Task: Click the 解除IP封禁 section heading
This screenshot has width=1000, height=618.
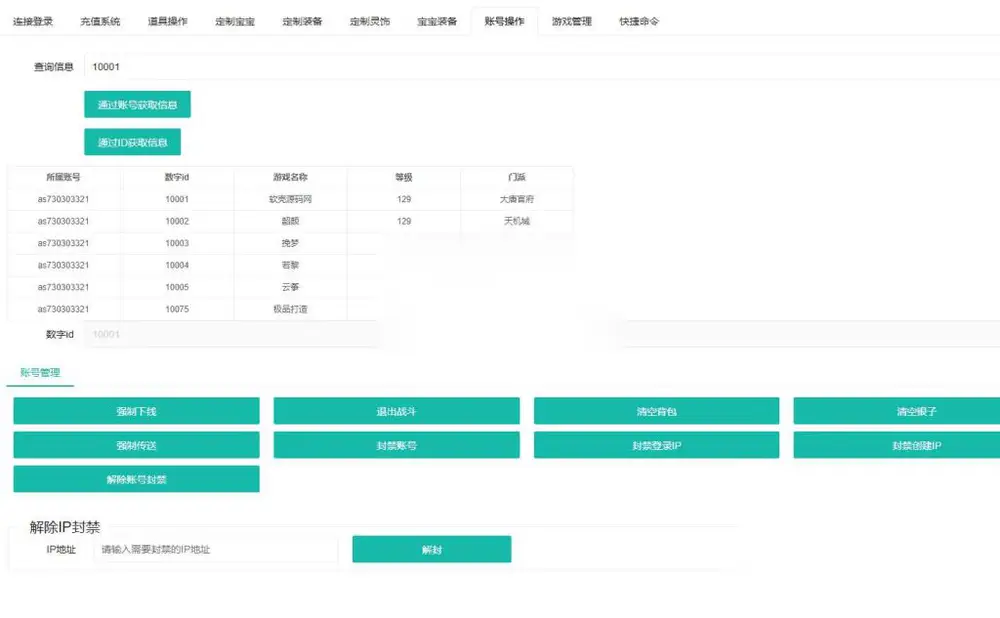Action: (64, 527)
